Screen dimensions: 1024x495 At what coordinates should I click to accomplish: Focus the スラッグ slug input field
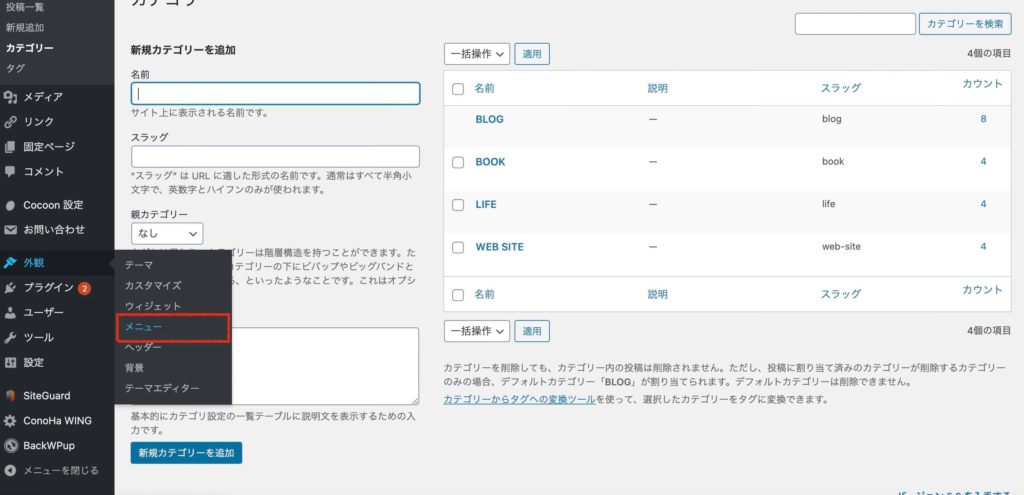pos(275,157)
